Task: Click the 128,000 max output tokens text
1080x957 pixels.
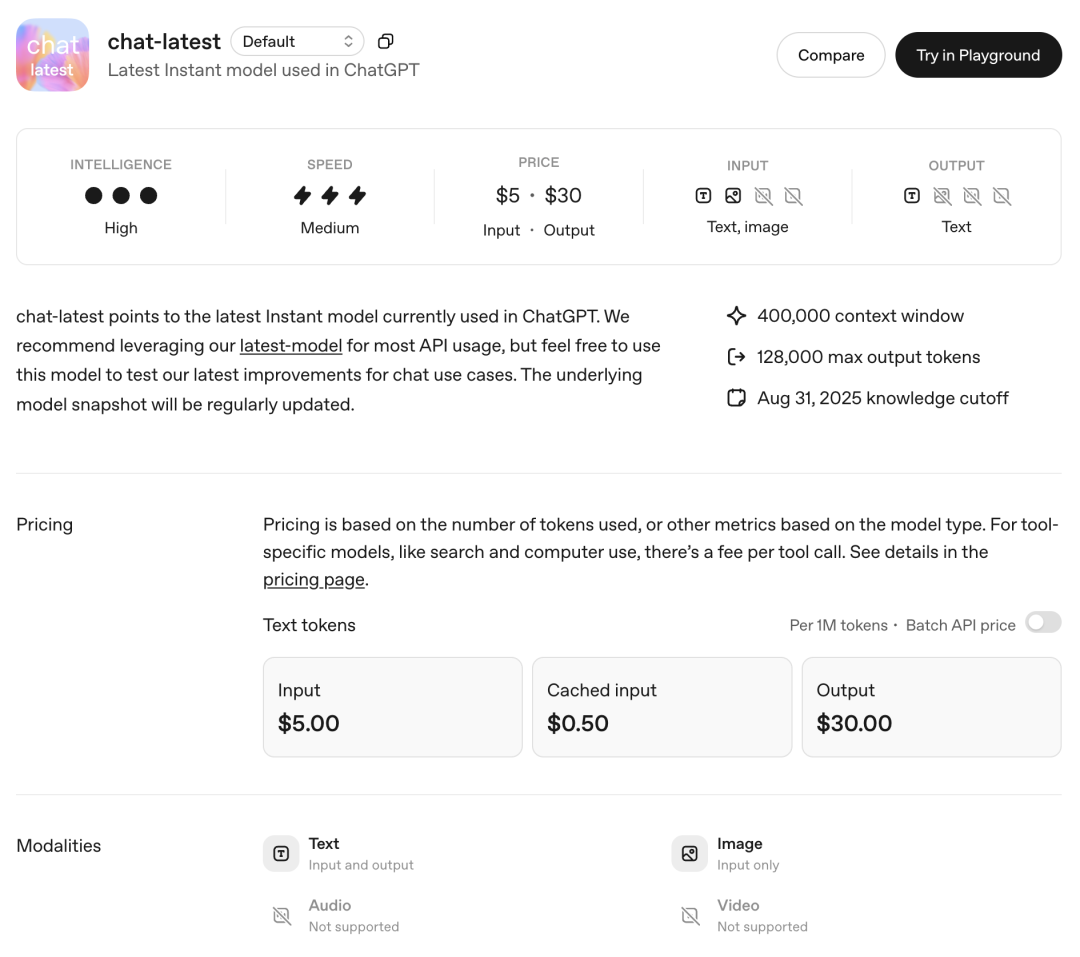Action: coord(869,357)
